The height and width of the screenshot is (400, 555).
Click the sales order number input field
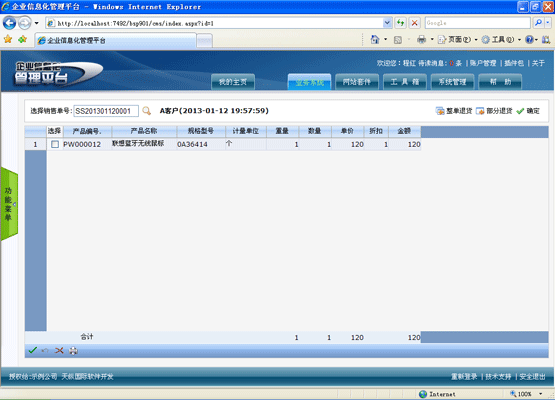click(x=106, y=111)
